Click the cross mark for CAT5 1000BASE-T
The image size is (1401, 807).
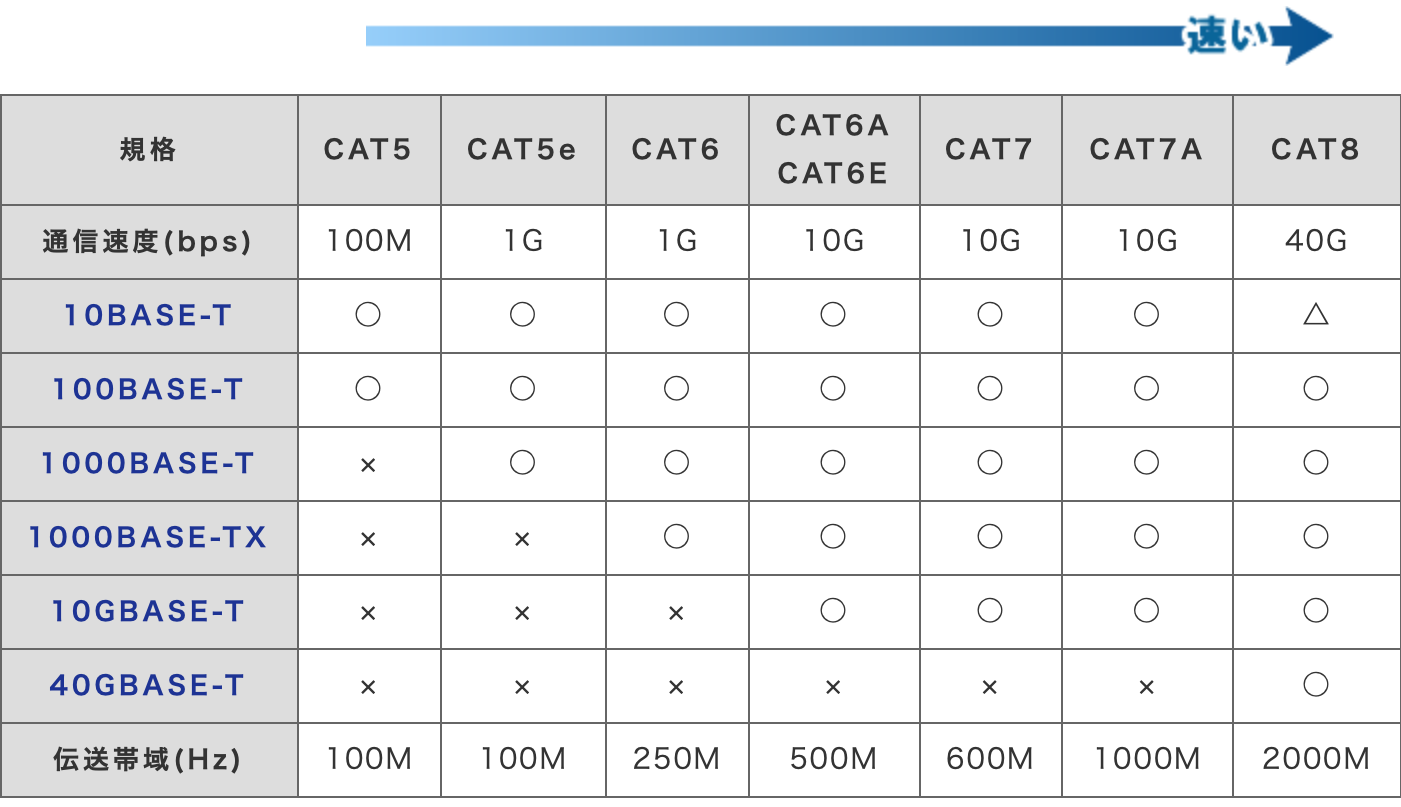(x=368, y=466)
